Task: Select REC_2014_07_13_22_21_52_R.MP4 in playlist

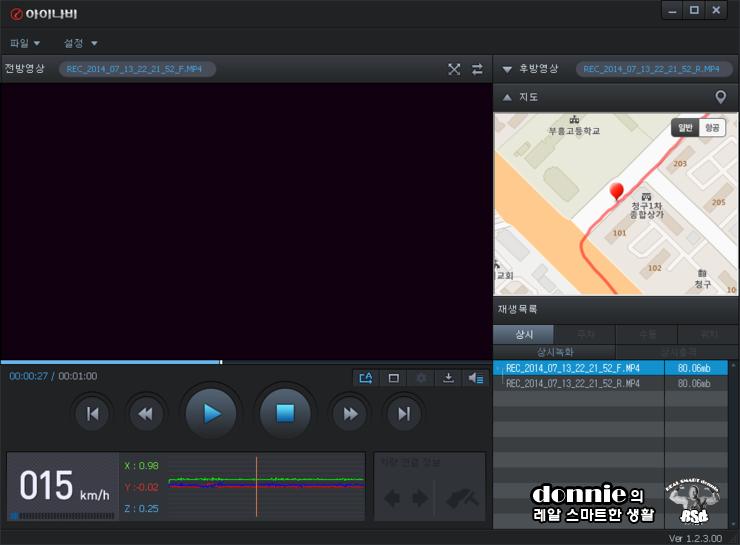Action: click(x=572, y=383)
